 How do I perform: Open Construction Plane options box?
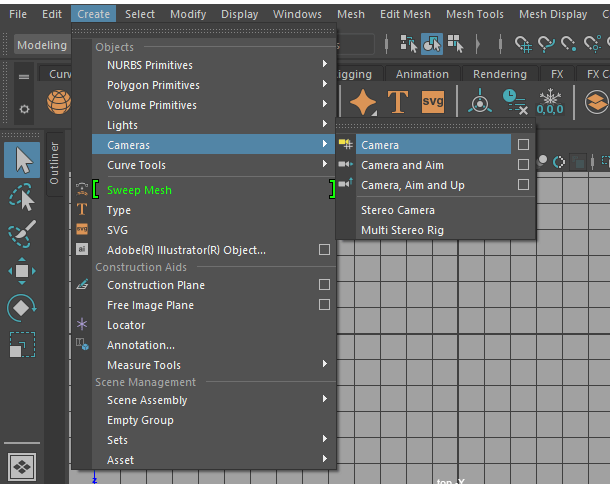pyautogui.click(x=324, y=285)
